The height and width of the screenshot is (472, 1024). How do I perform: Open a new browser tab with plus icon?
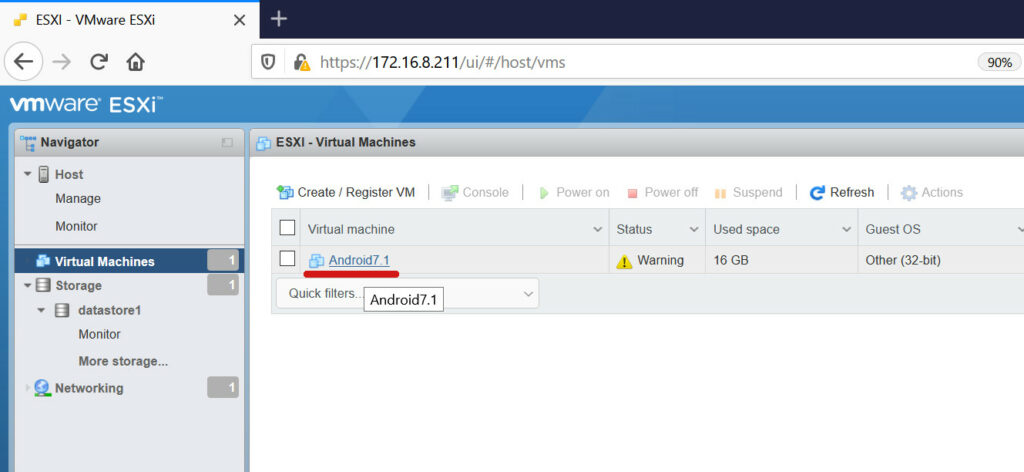[x=279, y=19]
